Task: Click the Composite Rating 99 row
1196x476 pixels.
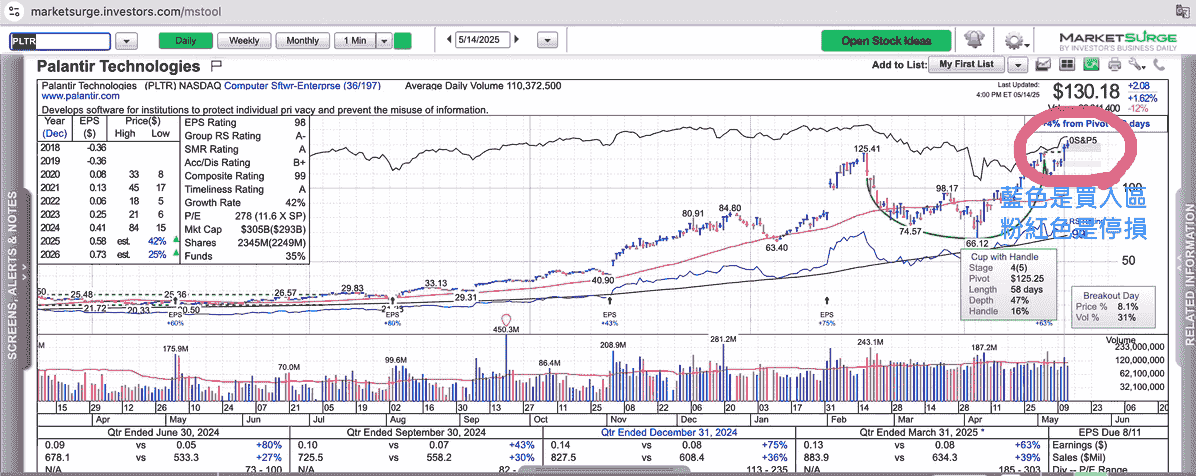Action: coord(245,176)
